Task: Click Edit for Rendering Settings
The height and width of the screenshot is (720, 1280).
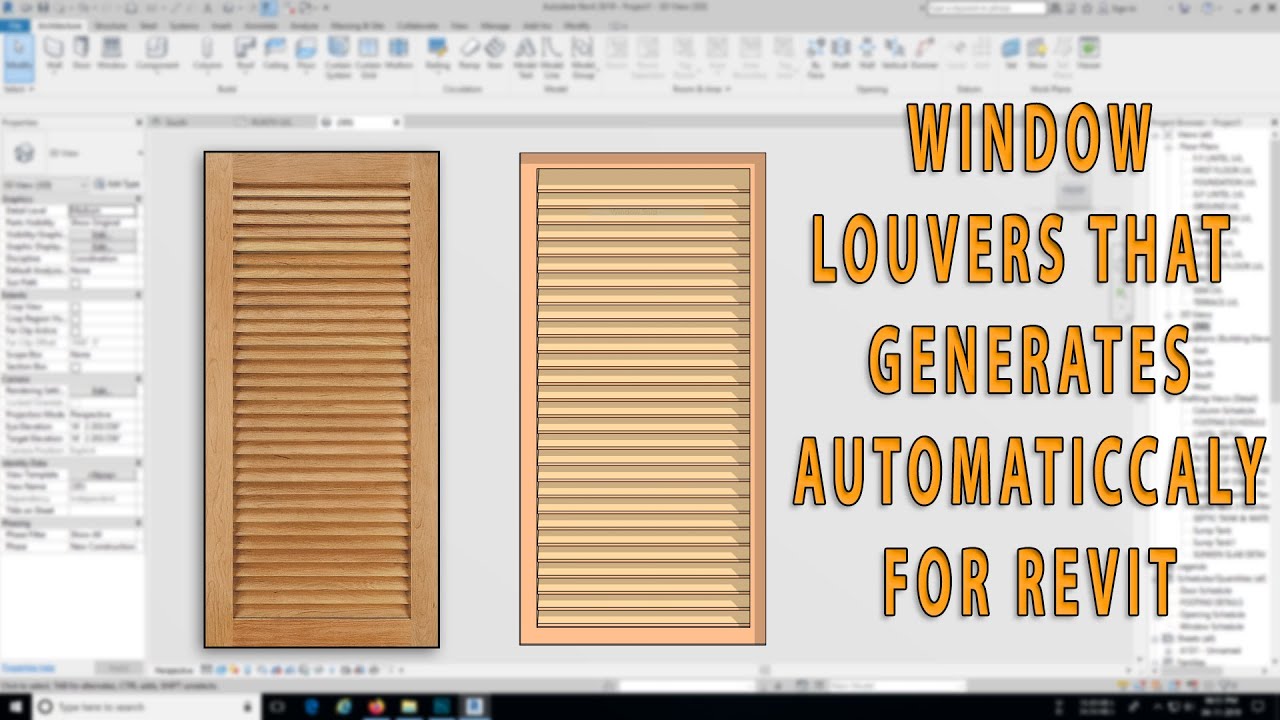Action: (x=101, y=391)
